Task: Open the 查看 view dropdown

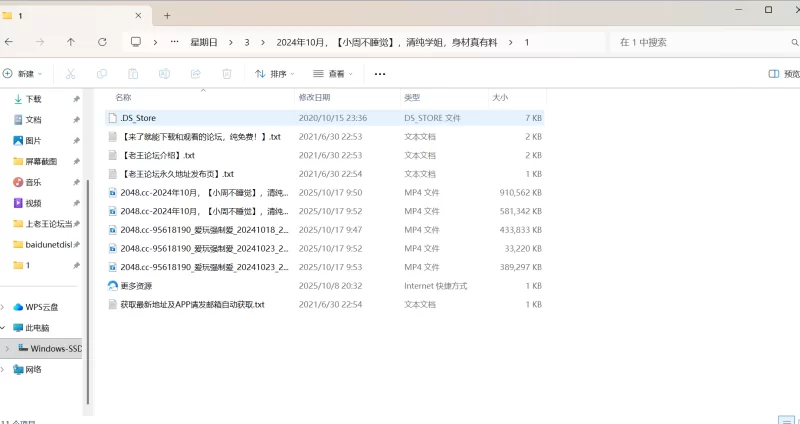Action: pyautogui.click(x=334, y=74)
